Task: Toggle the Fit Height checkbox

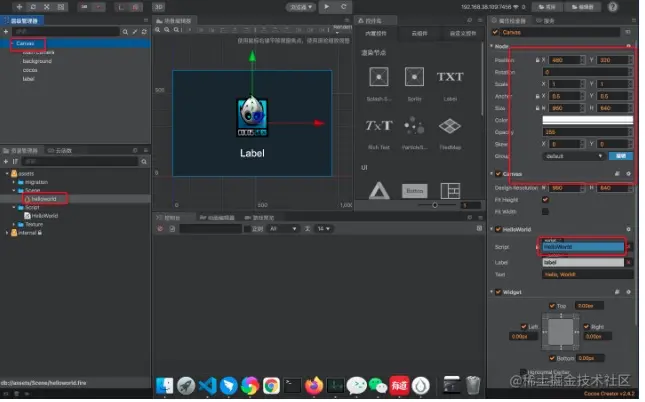Action: [x=545, y=200]
